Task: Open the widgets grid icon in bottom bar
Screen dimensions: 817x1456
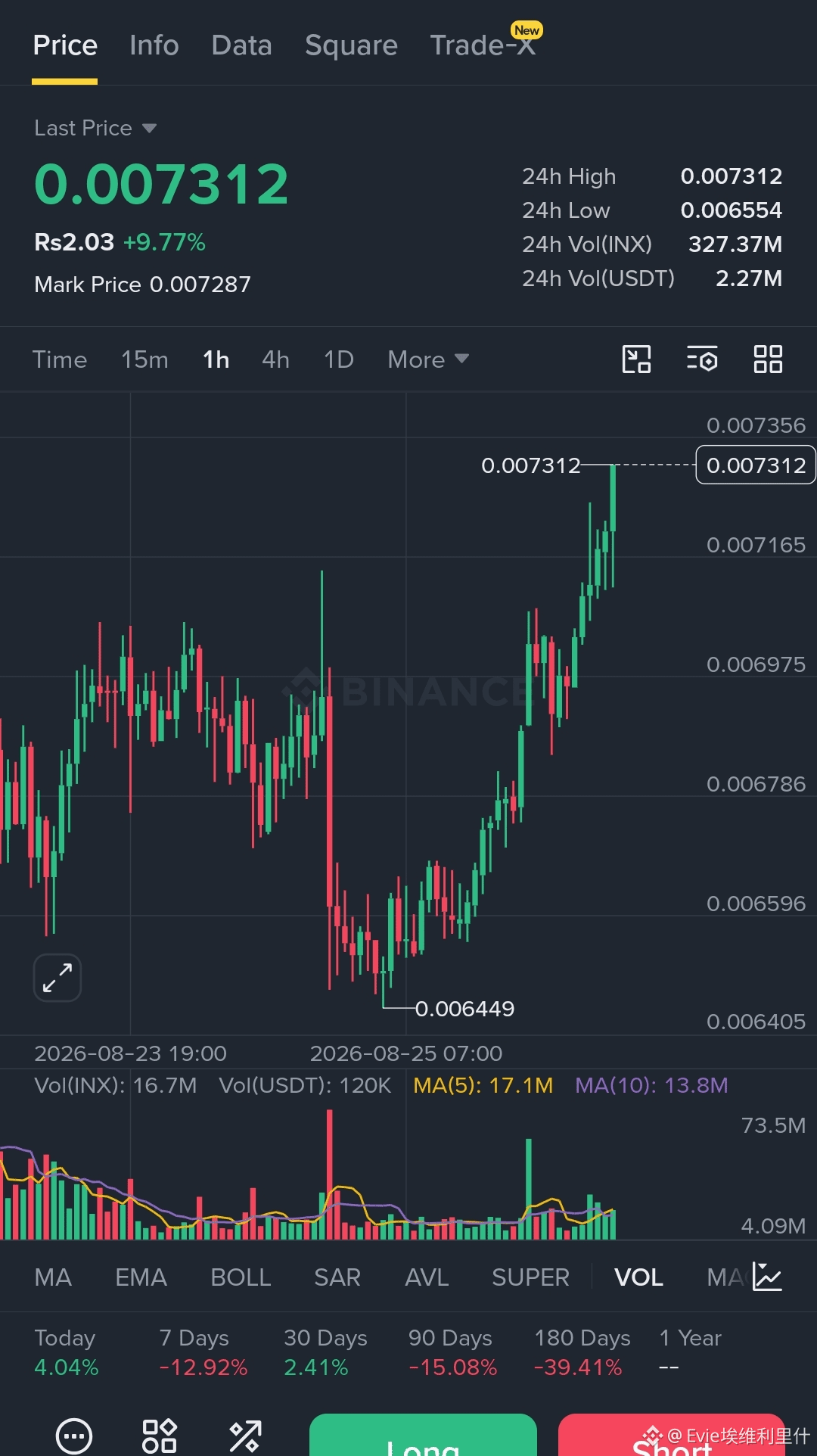Action: click(x=160, y=1436)
